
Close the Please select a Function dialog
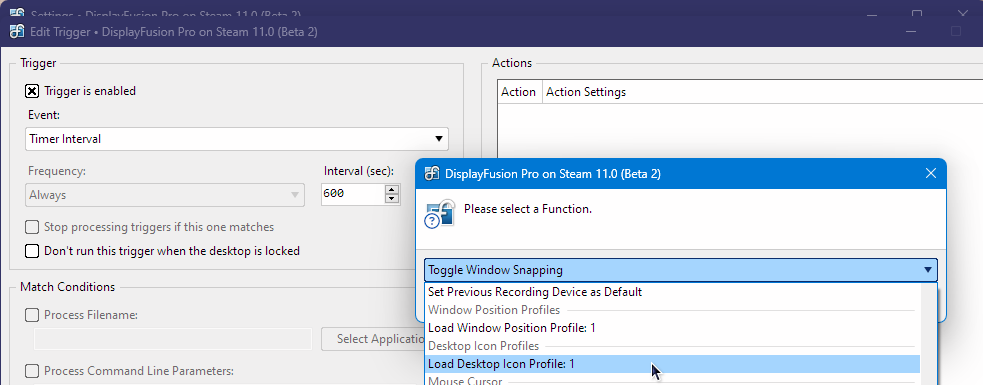click(x=930, y=173)
